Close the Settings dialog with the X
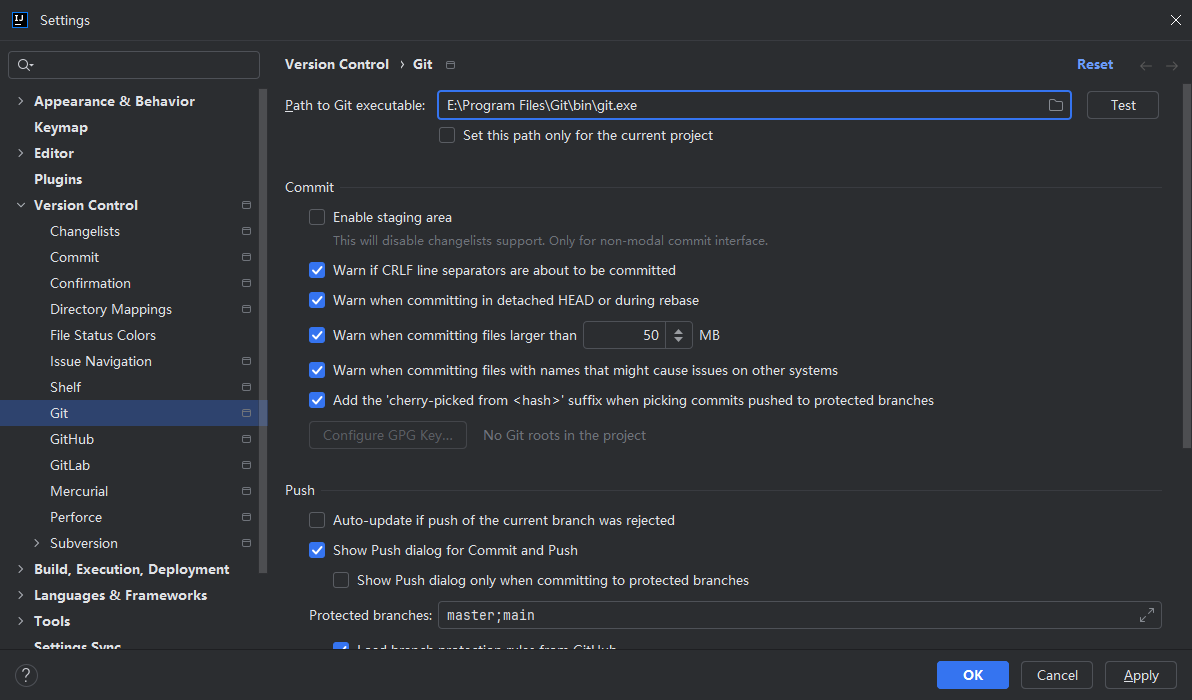Screen dimensions: 1192x700 point(1175,20)
